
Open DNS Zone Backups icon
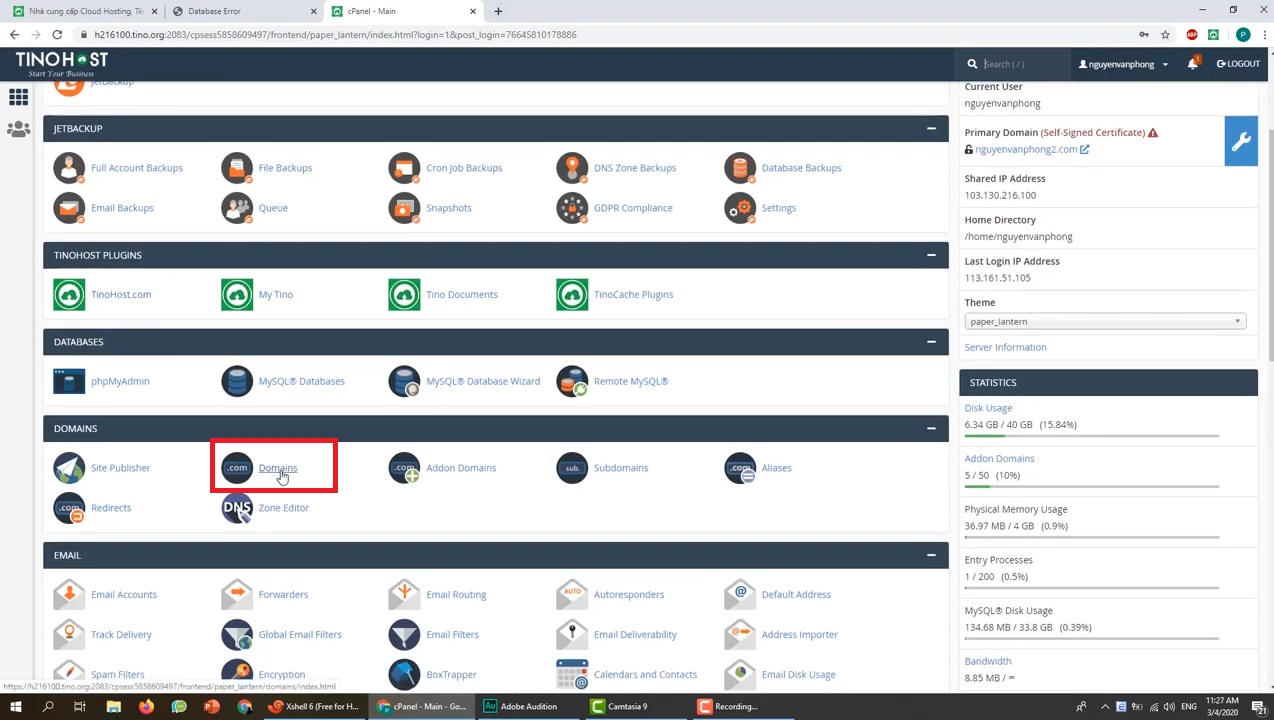[x=572, y=168]
